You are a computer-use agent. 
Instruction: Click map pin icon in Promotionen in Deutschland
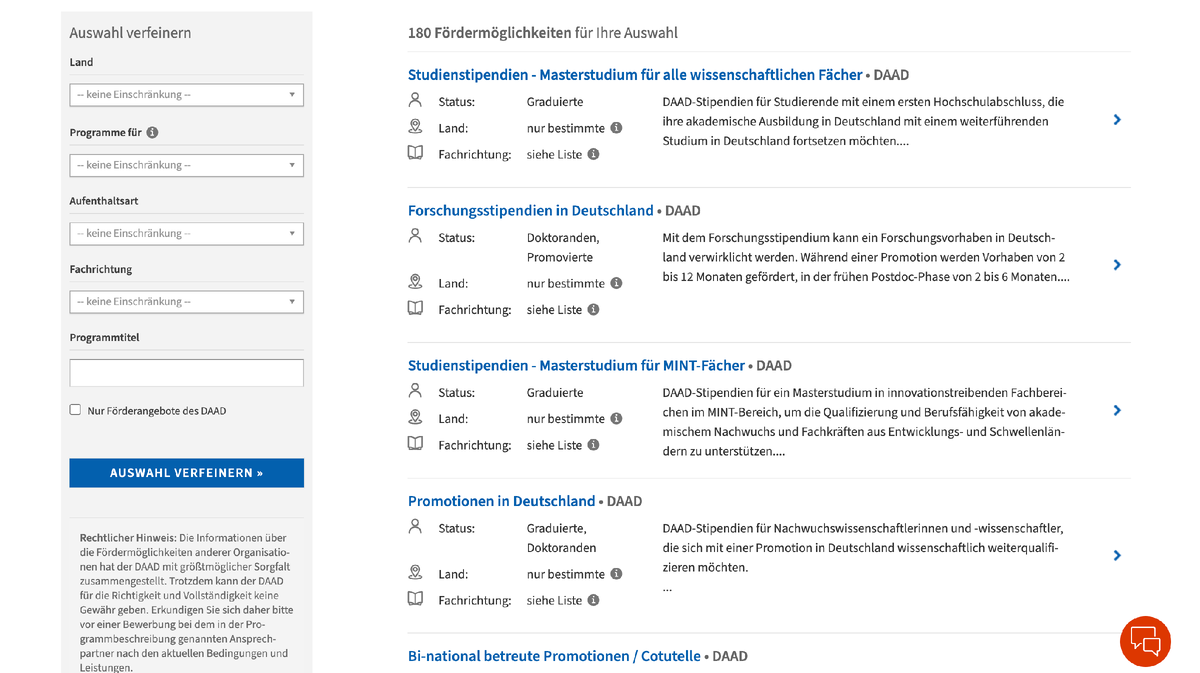415,572
